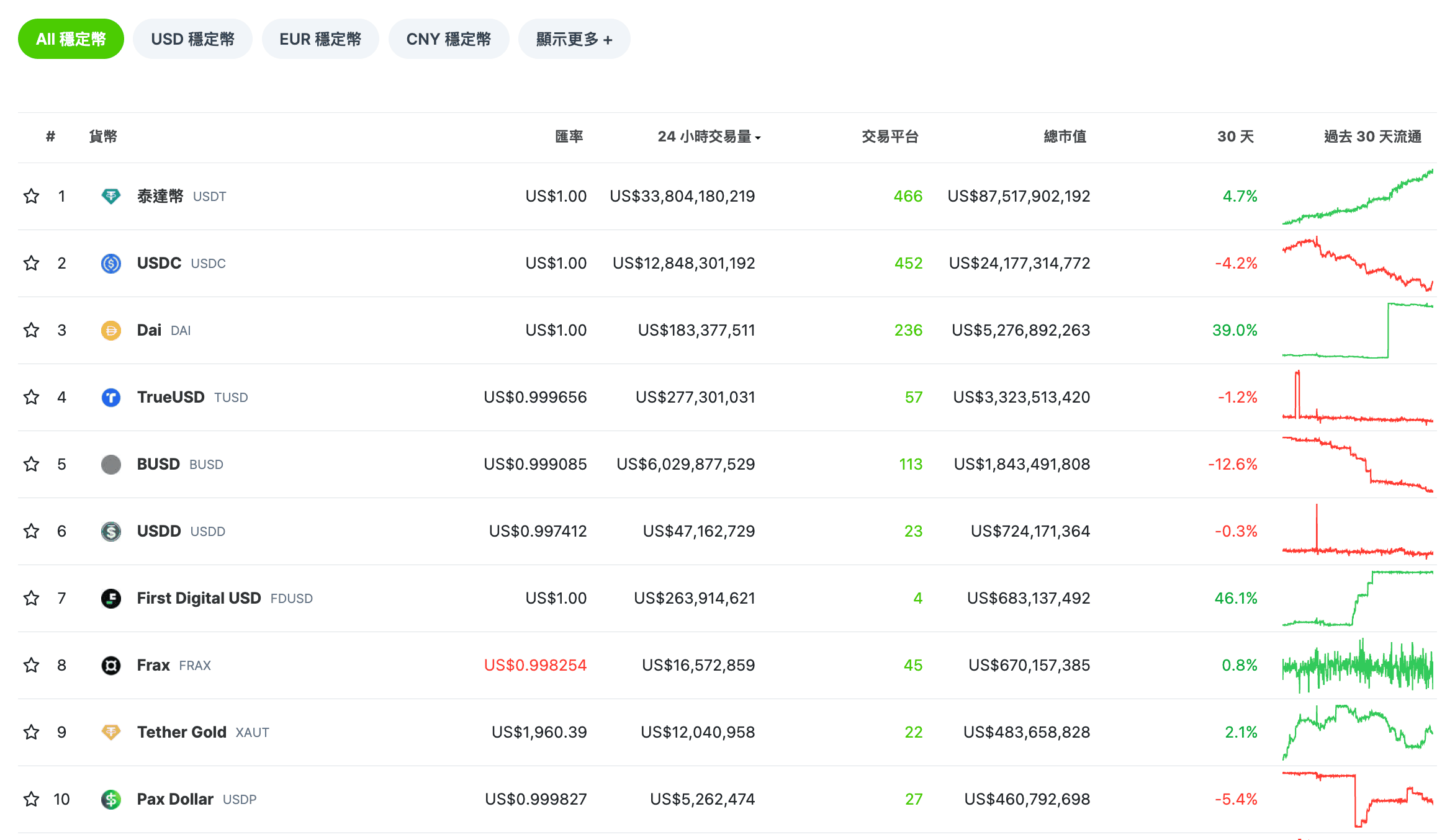The width and height of the screenshot is (1455, 840).
Task: Open the USDD coin link
Action: [x=181, y=531]
